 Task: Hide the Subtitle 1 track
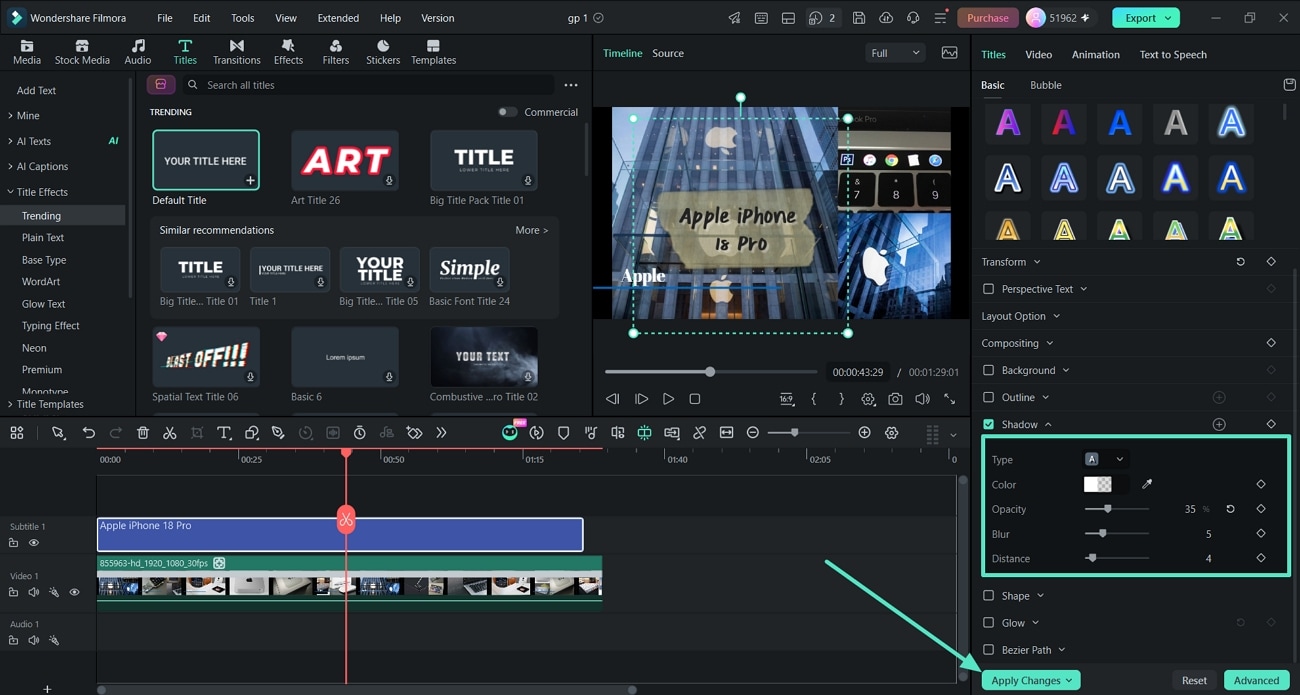coord(34,543)
